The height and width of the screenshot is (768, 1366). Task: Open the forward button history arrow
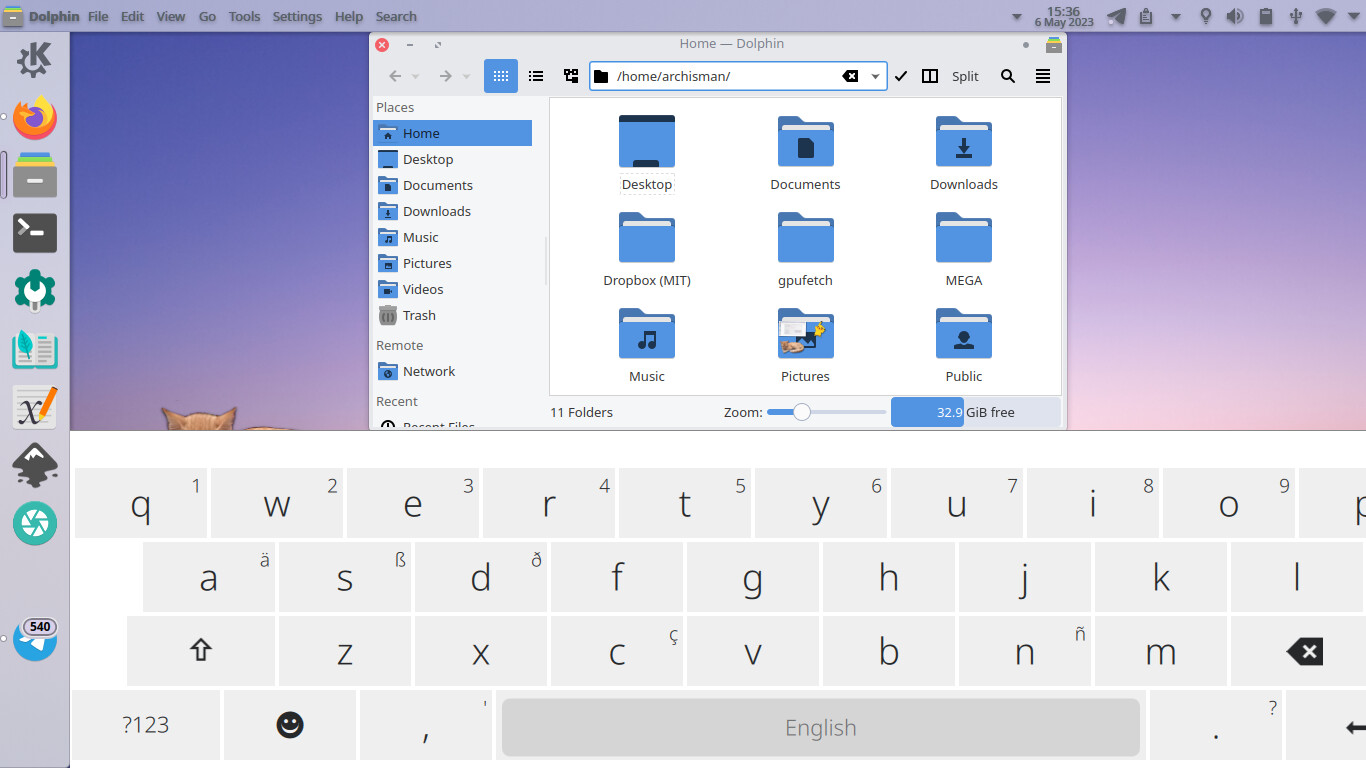(x=466, y=77)
